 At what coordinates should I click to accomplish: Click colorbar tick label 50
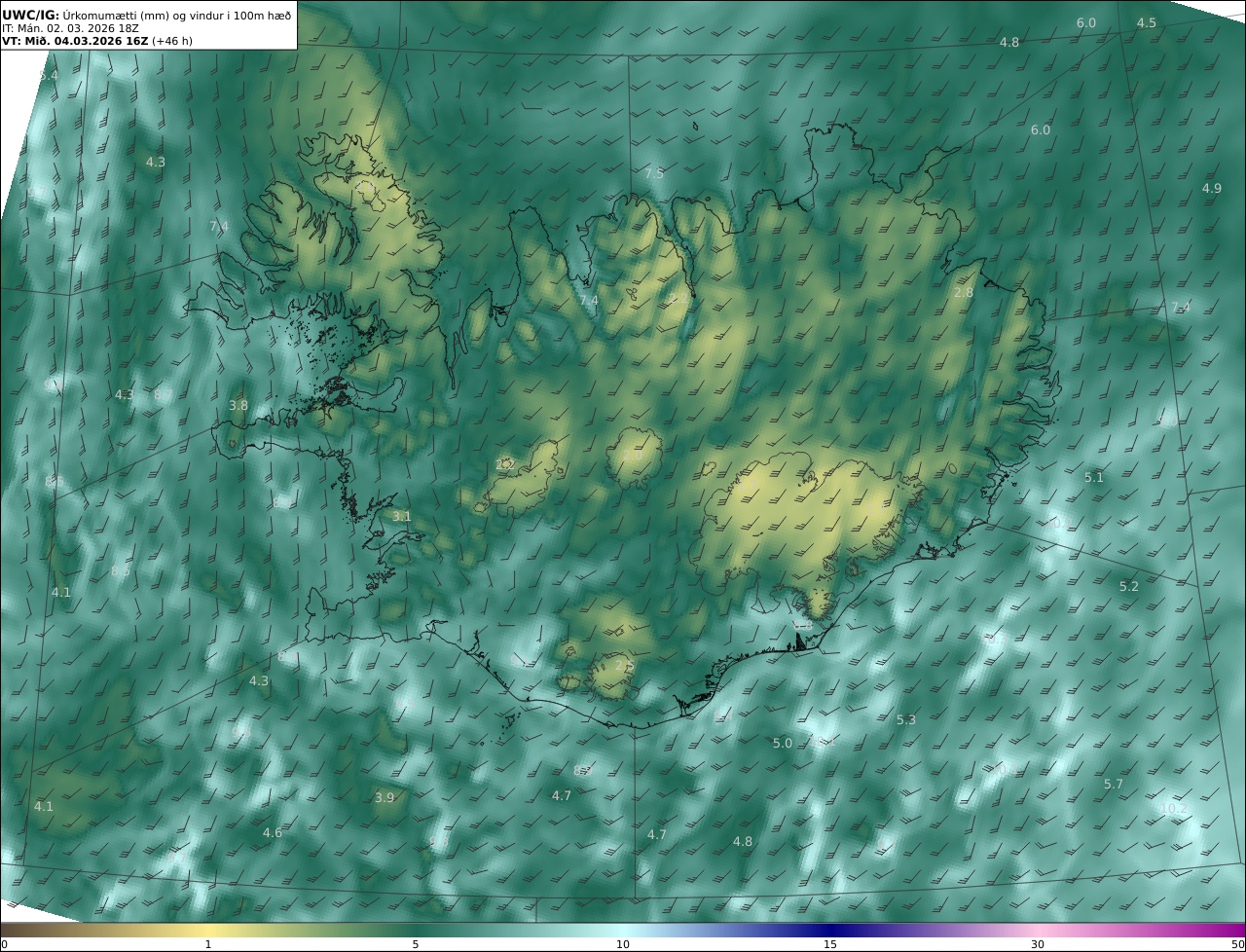pos(1237,944)
